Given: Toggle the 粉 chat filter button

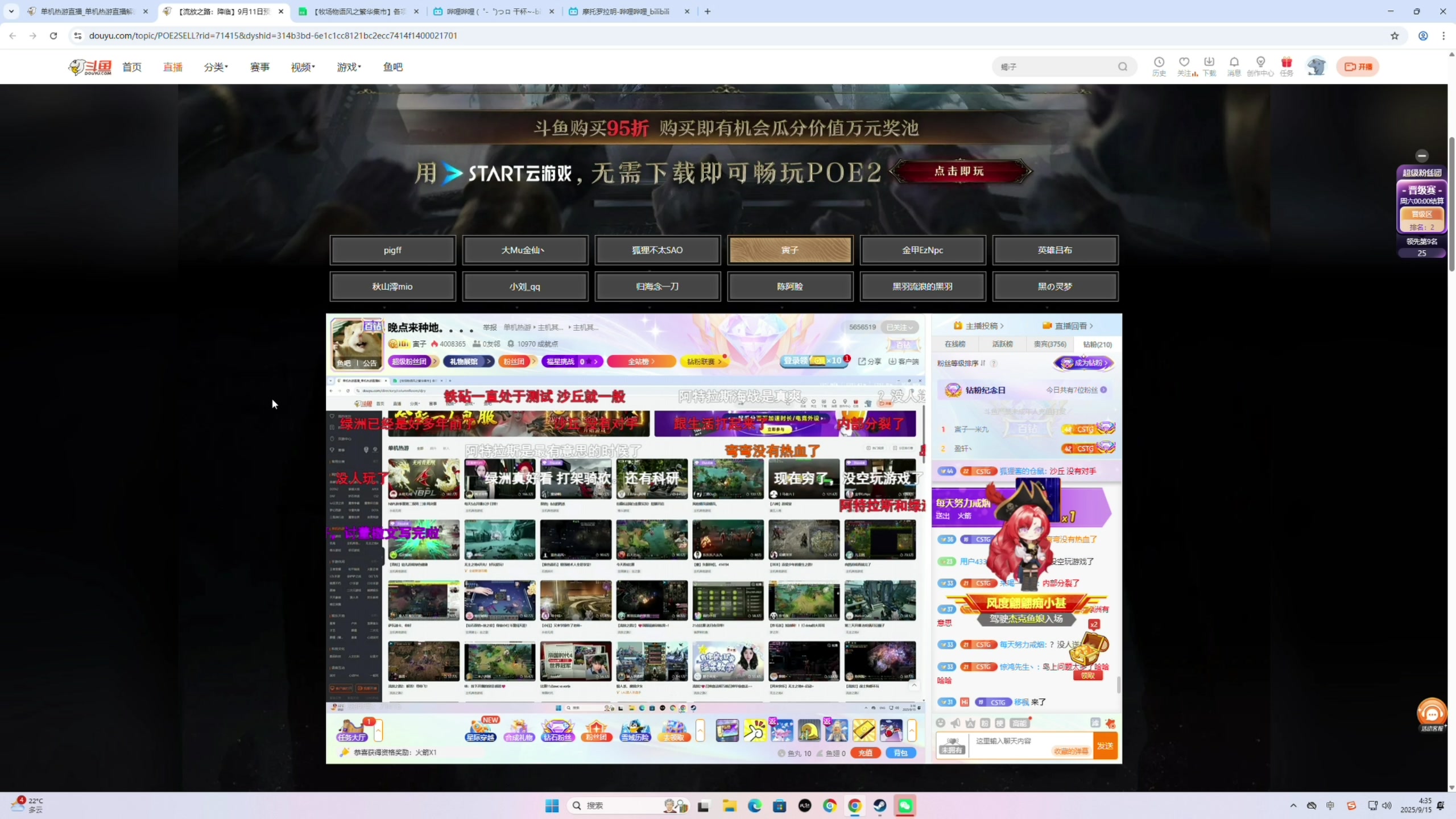Looking at the screenshot, I should click(x=985, y=723).
